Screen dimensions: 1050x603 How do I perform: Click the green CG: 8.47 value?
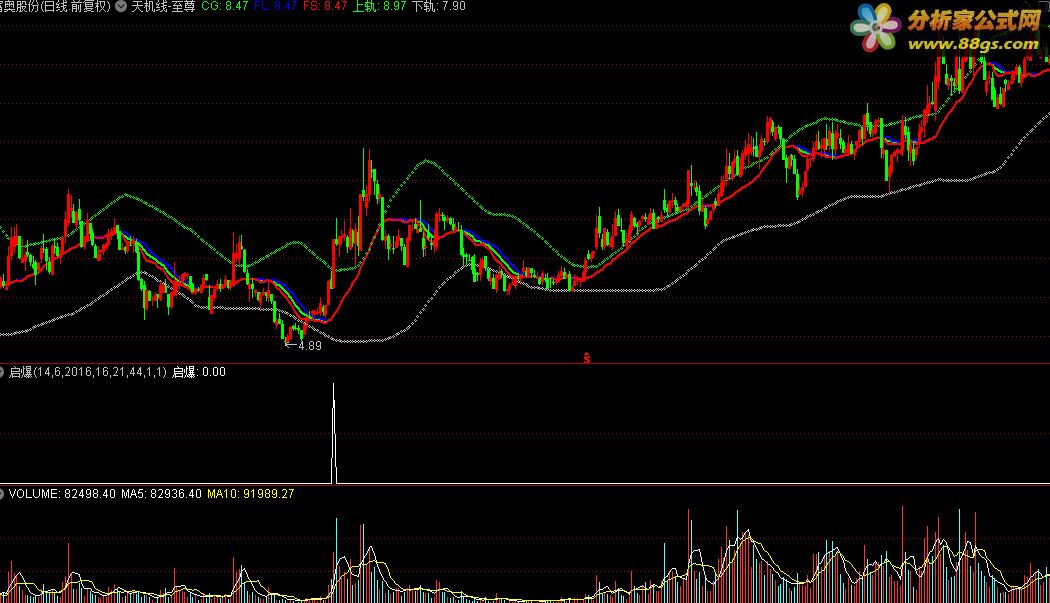click(224, 6)
